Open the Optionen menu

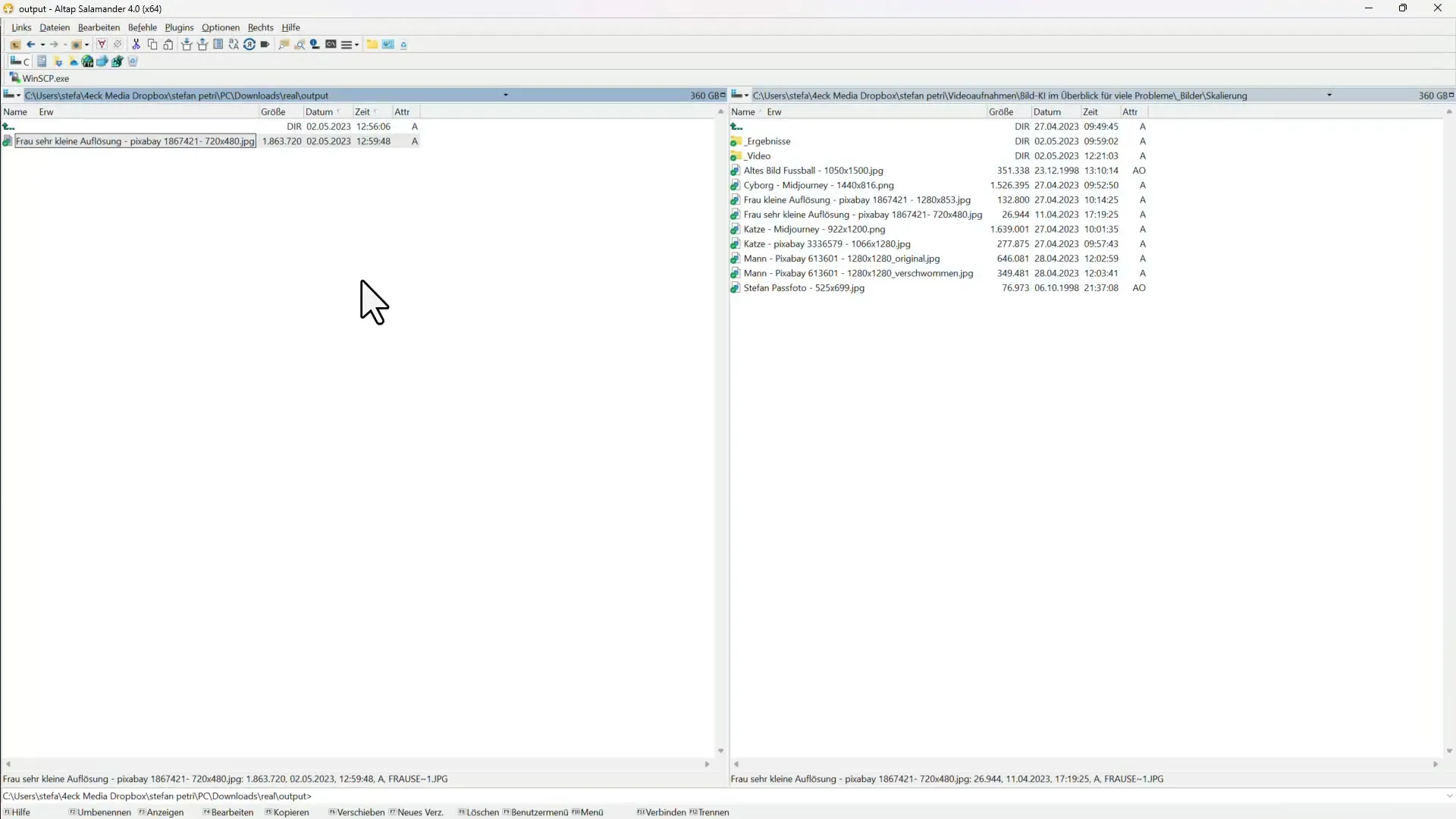[221, 27]
